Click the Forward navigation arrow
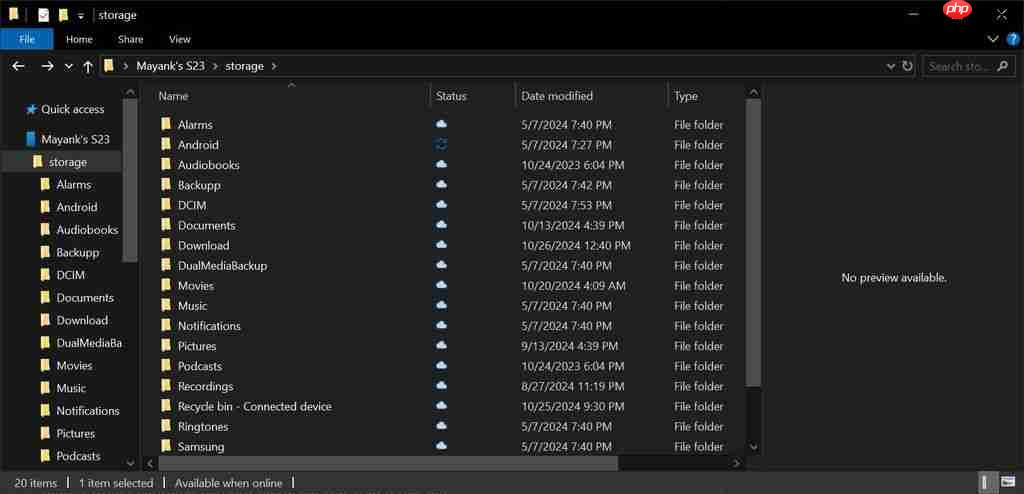 (x=47, y=66)
